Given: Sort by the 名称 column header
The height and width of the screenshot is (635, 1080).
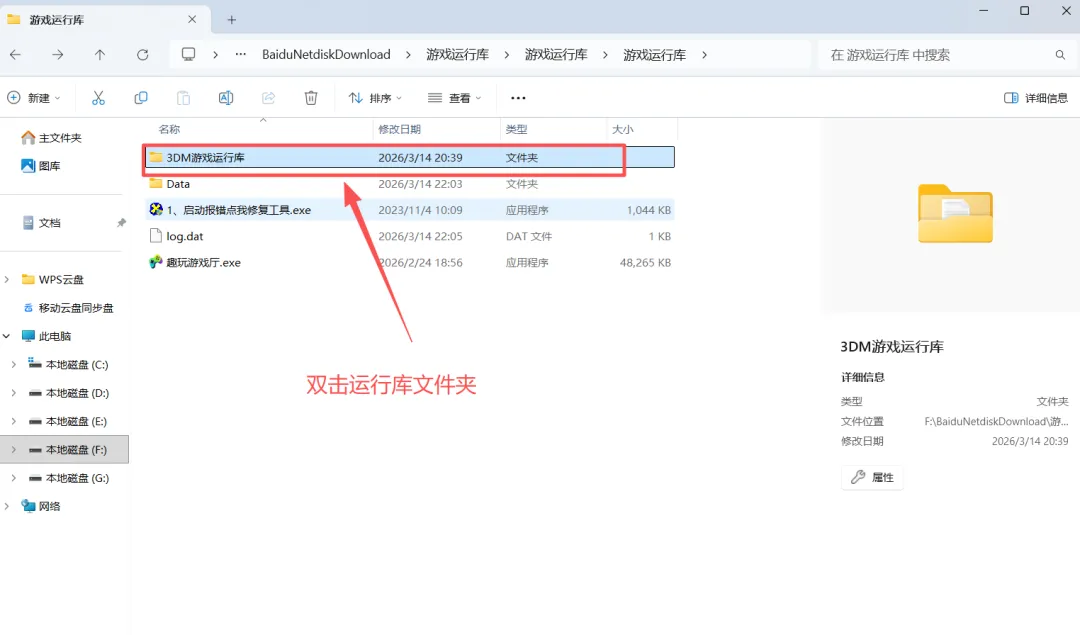Looking at the screenshot, I should click(x=169, y=129).
